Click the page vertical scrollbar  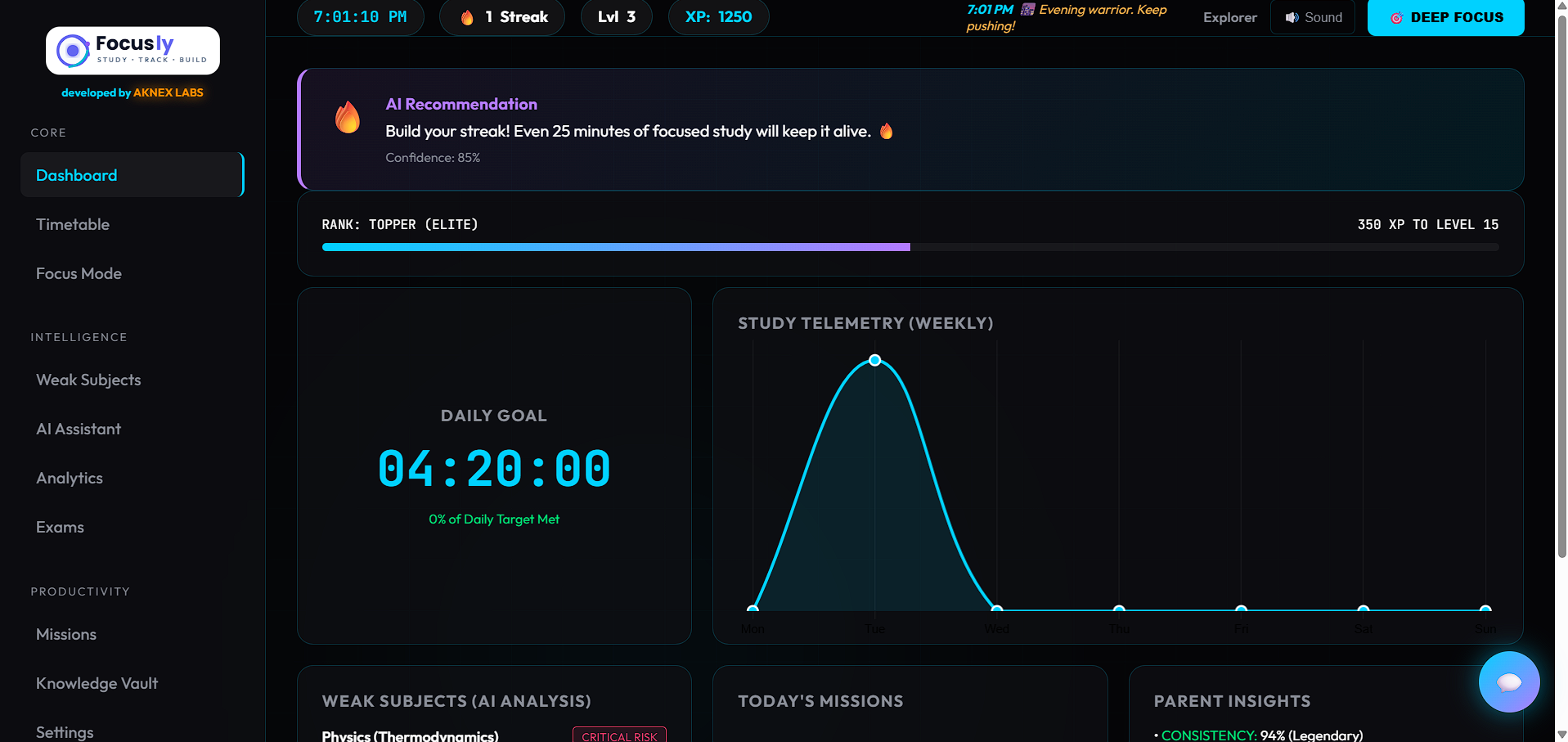[1561, 286]
